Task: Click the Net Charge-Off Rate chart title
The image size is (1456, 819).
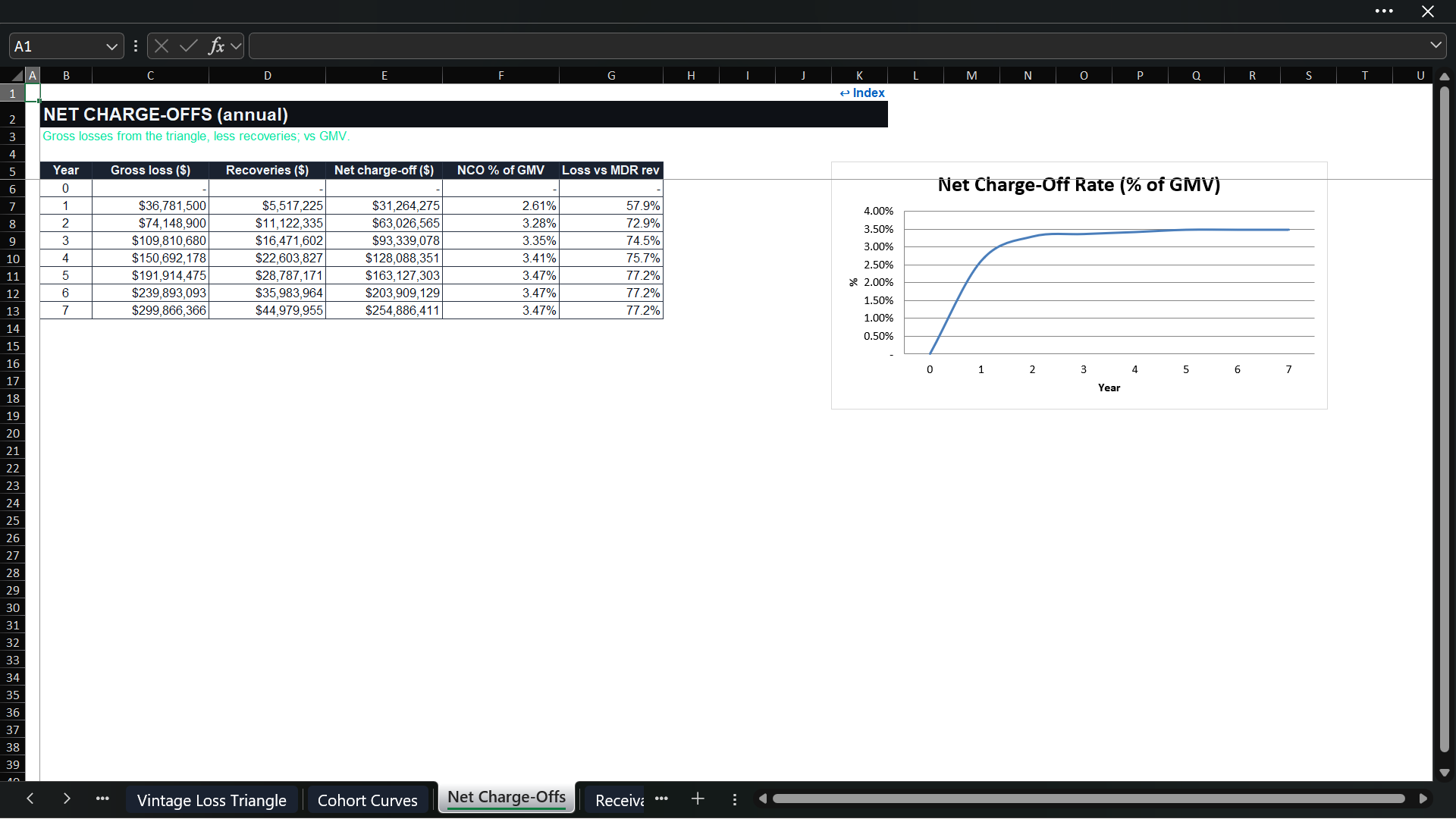Action: (x=1078, y=185)
